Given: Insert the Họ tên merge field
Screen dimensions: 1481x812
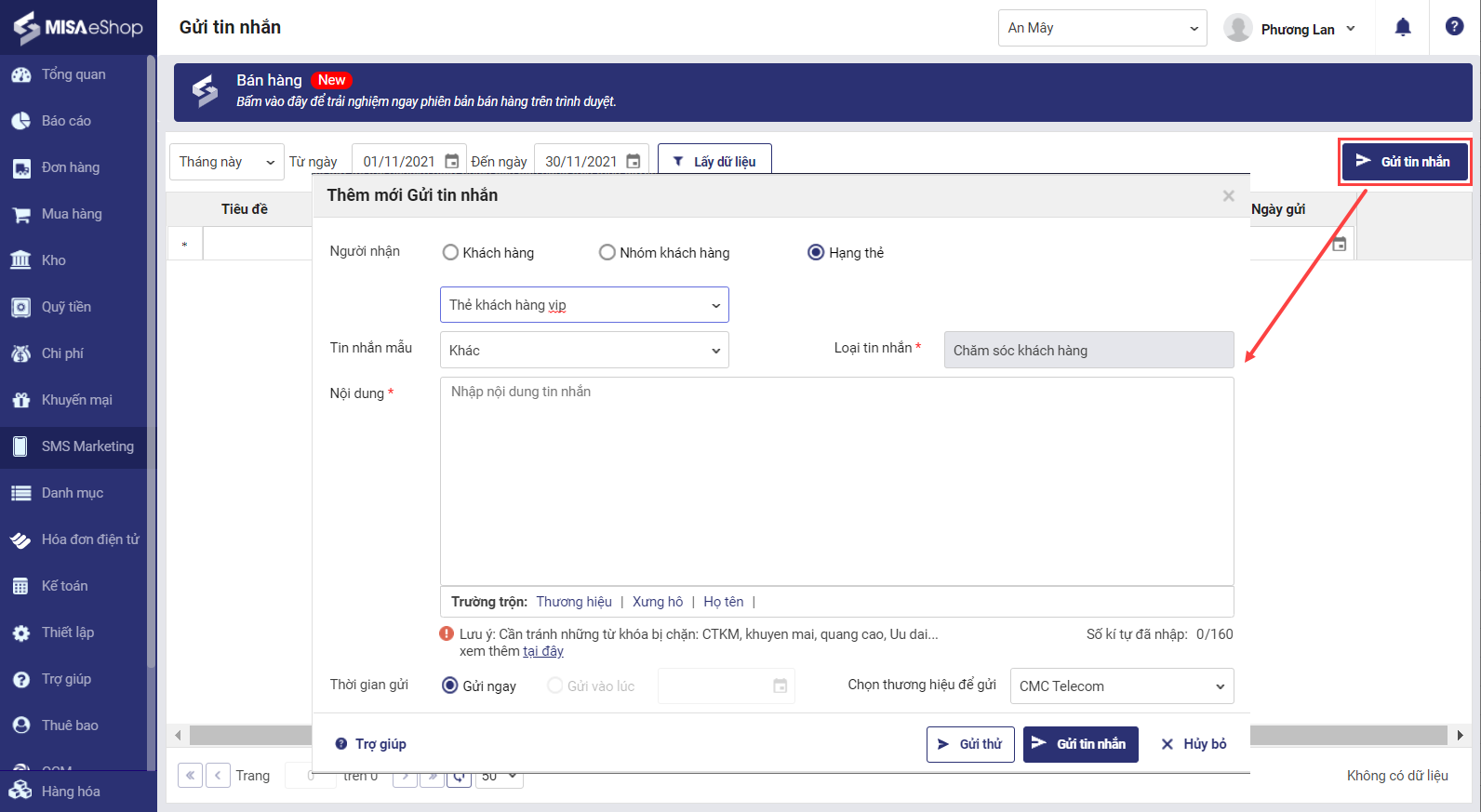Looking at the screenshot, I should click(724, 602).
